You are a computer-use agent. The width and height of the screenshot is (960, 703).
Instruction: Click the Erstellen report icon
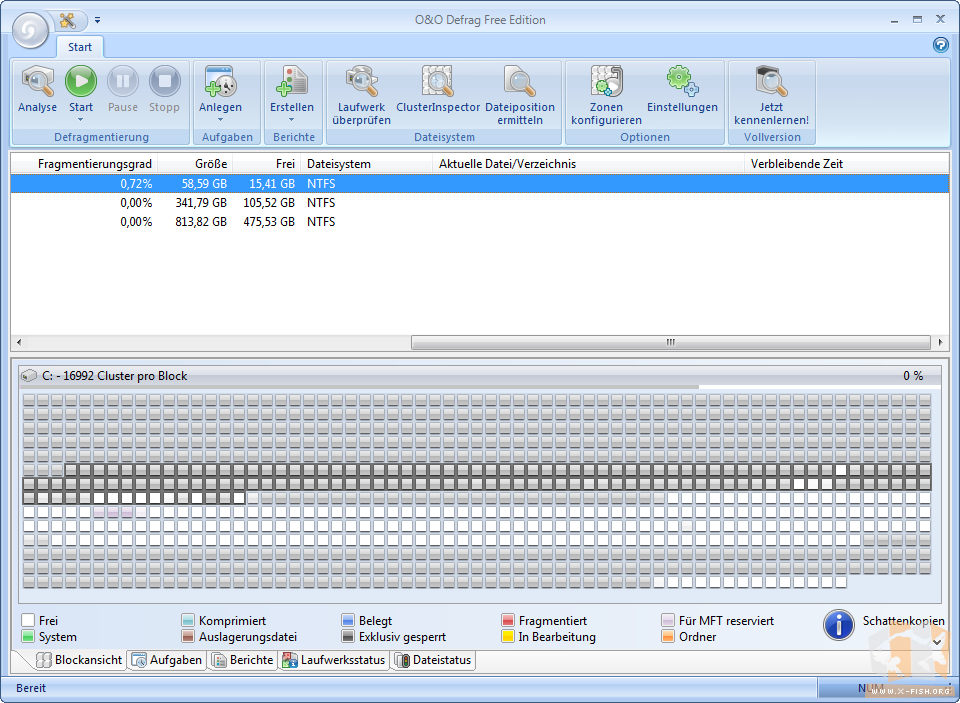[292, 81]
